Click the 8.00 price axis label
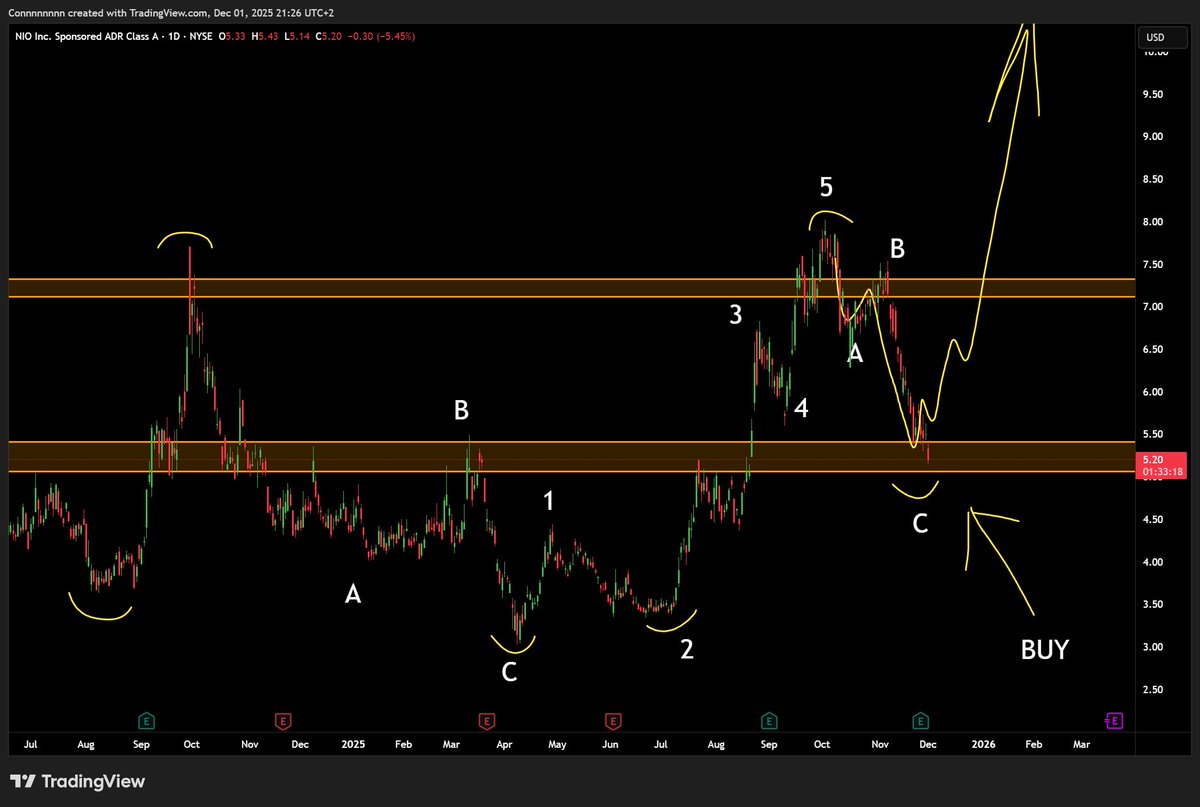Screen dimensions: 1200x807 coord(1153,222)
